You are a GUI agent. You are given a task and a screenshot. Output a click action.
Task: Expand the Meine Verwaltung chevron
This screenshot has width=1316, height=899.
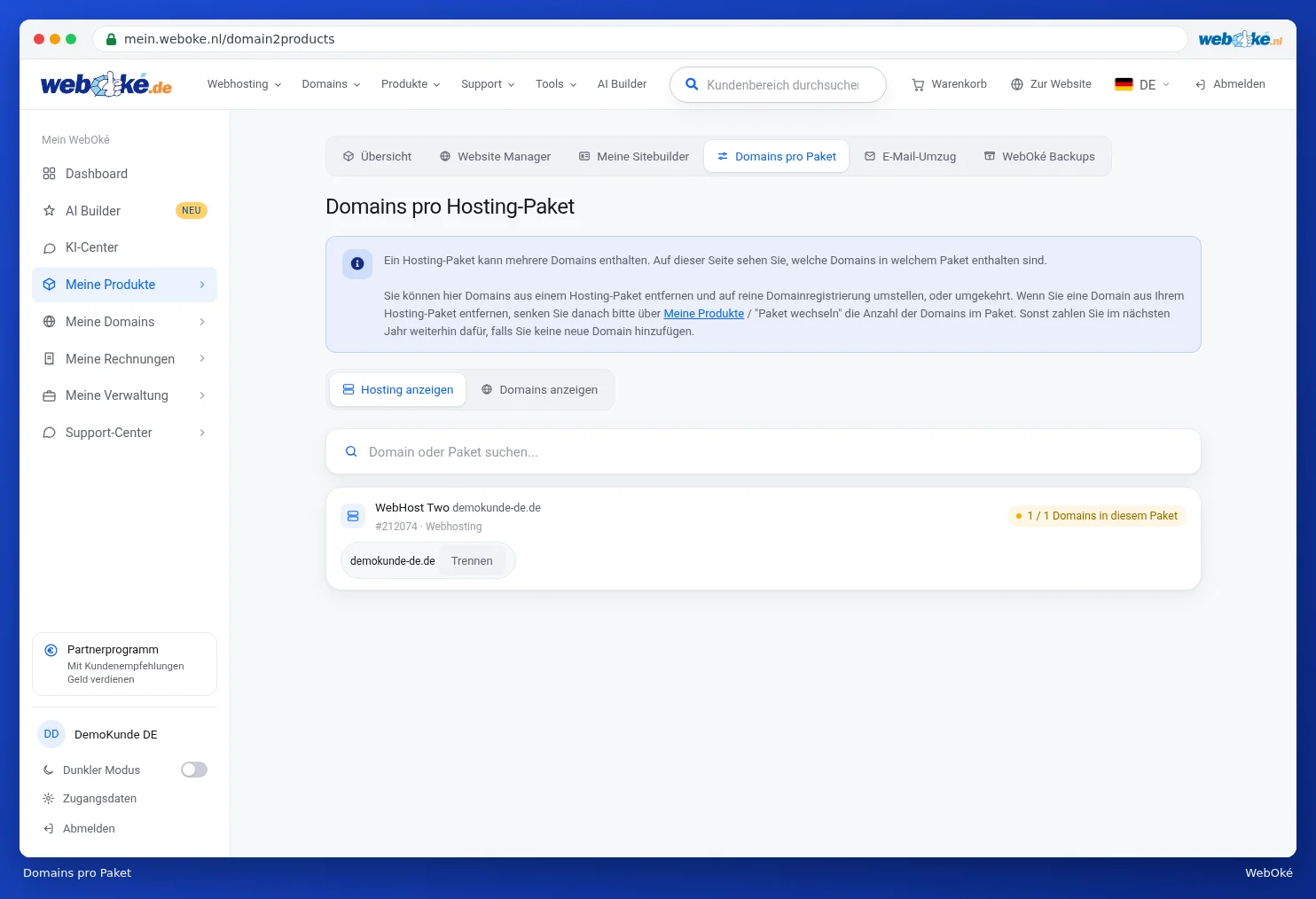pos(202,395)
